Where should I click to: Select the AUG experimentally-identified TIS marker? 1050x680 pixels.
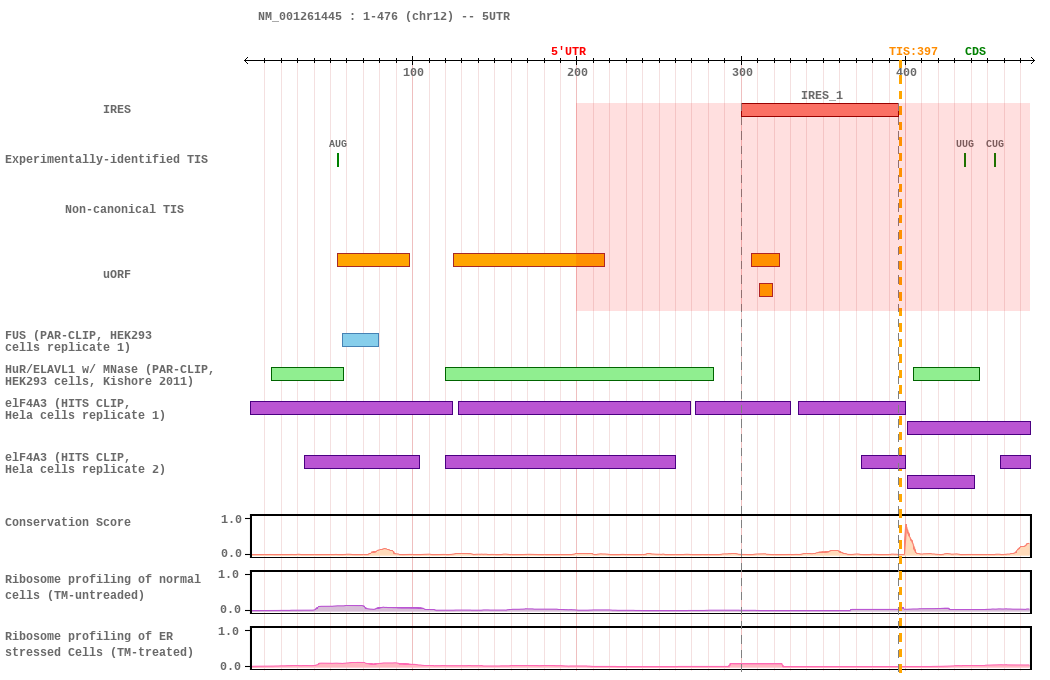[338, 160]
